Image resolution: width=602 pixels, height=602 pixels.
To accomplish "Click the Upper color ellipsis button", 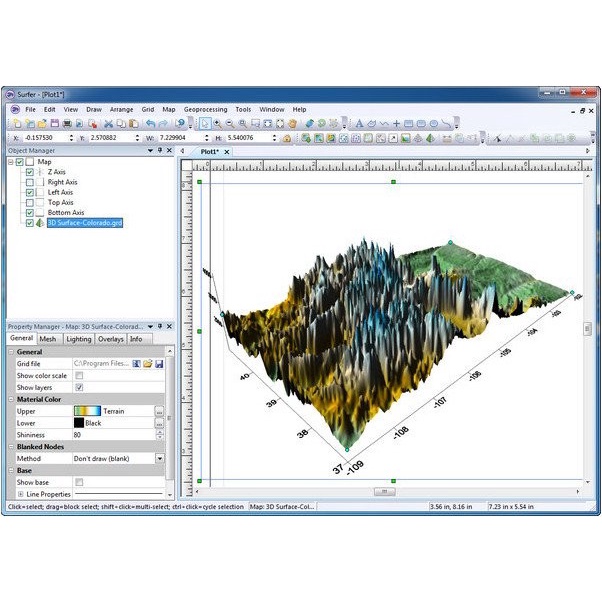I will 159,411.
